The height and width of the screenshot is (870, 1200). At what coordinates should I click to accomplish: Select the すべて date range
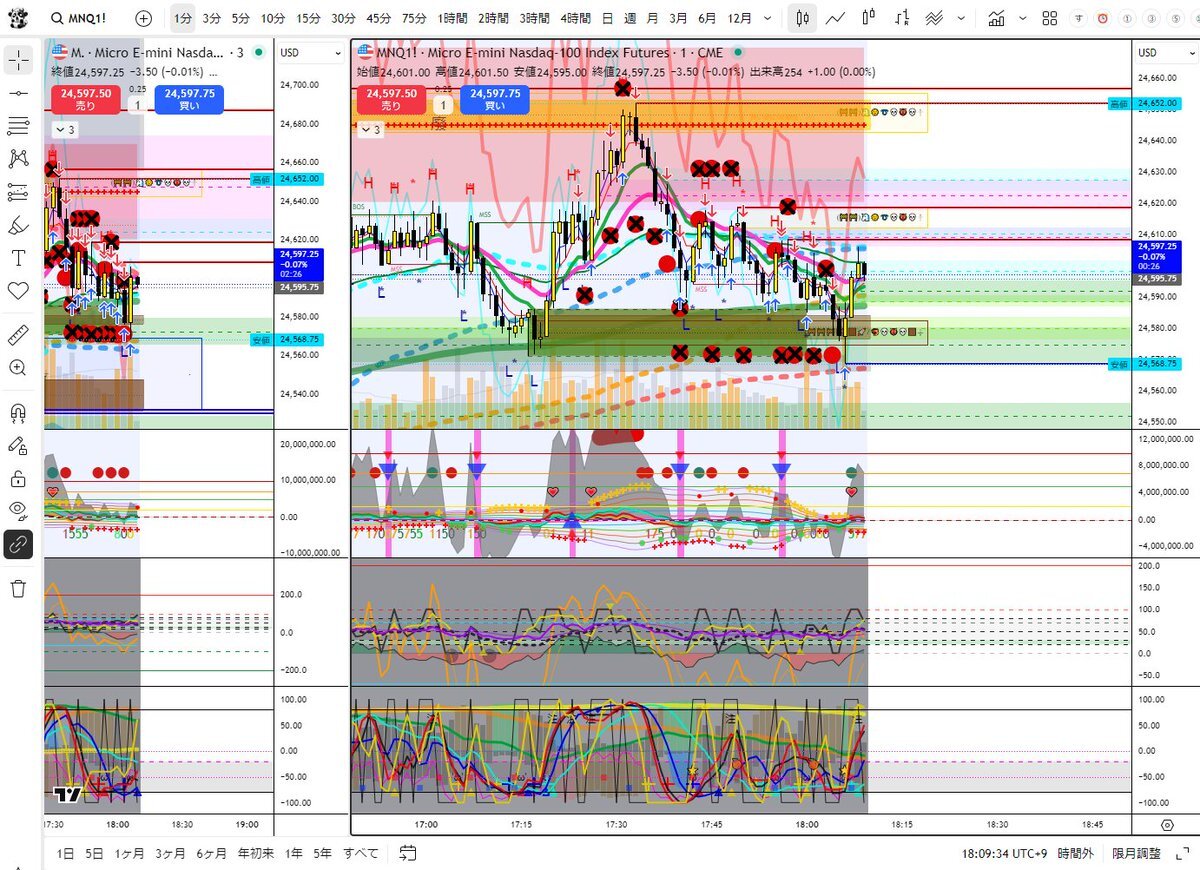(361, 853)
